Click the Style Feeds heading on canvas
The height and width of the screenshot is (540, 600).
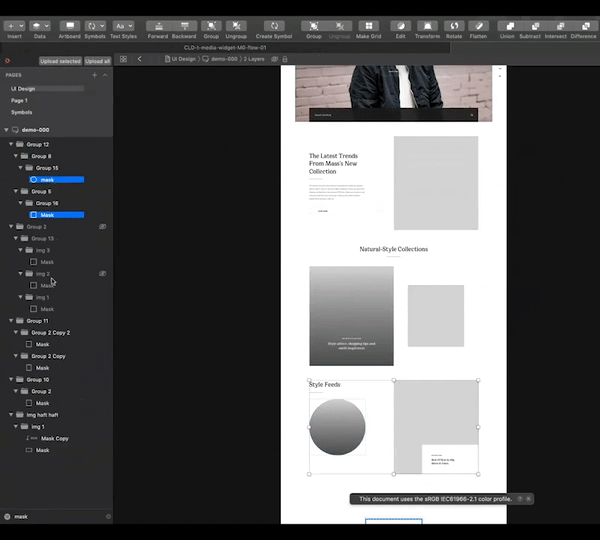click(324, 385)
